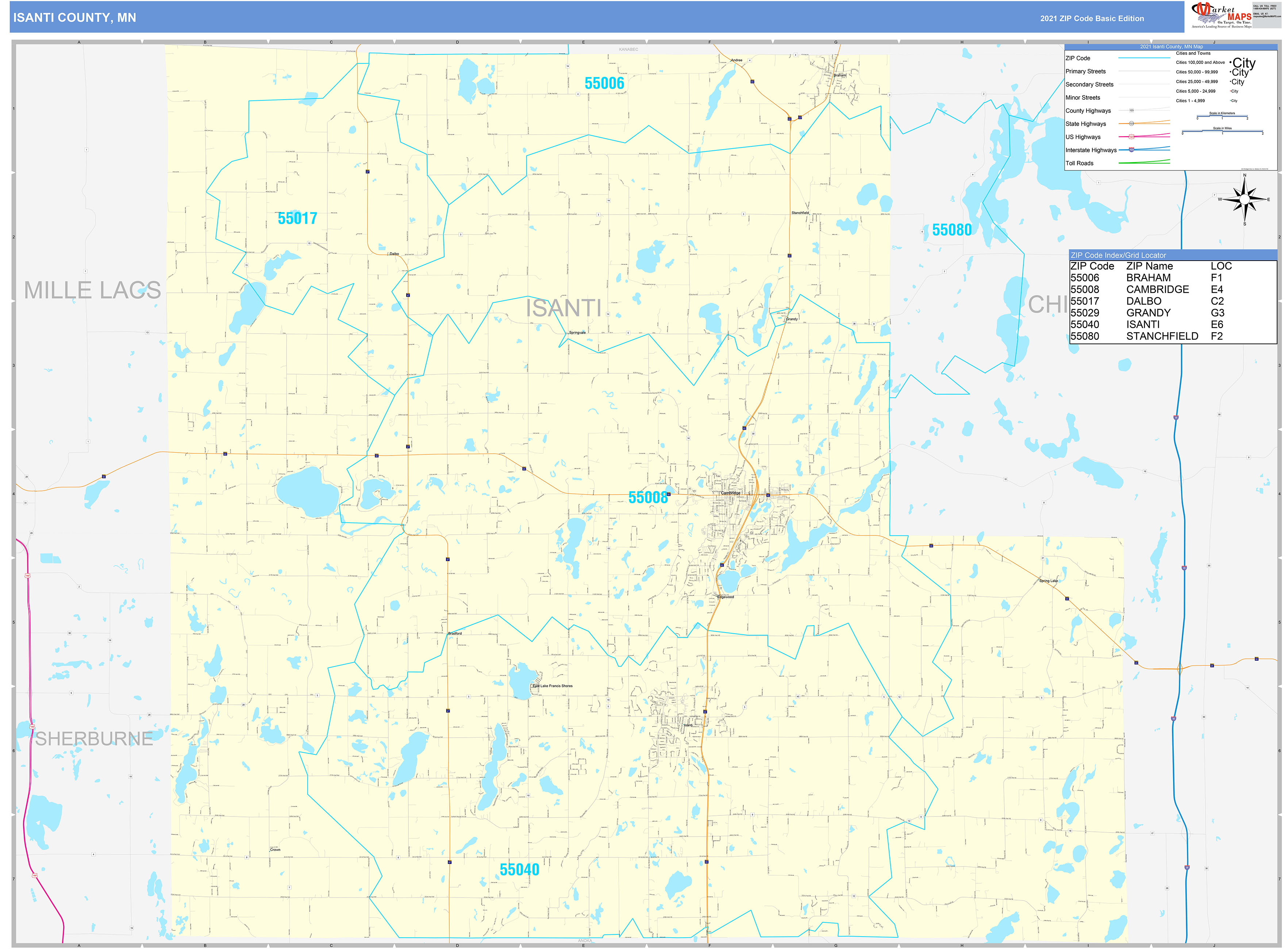Toggle the Primary Streets legend entry
The width and height of the screenshot is (1288, 949).
click(x=1087, y=72)
